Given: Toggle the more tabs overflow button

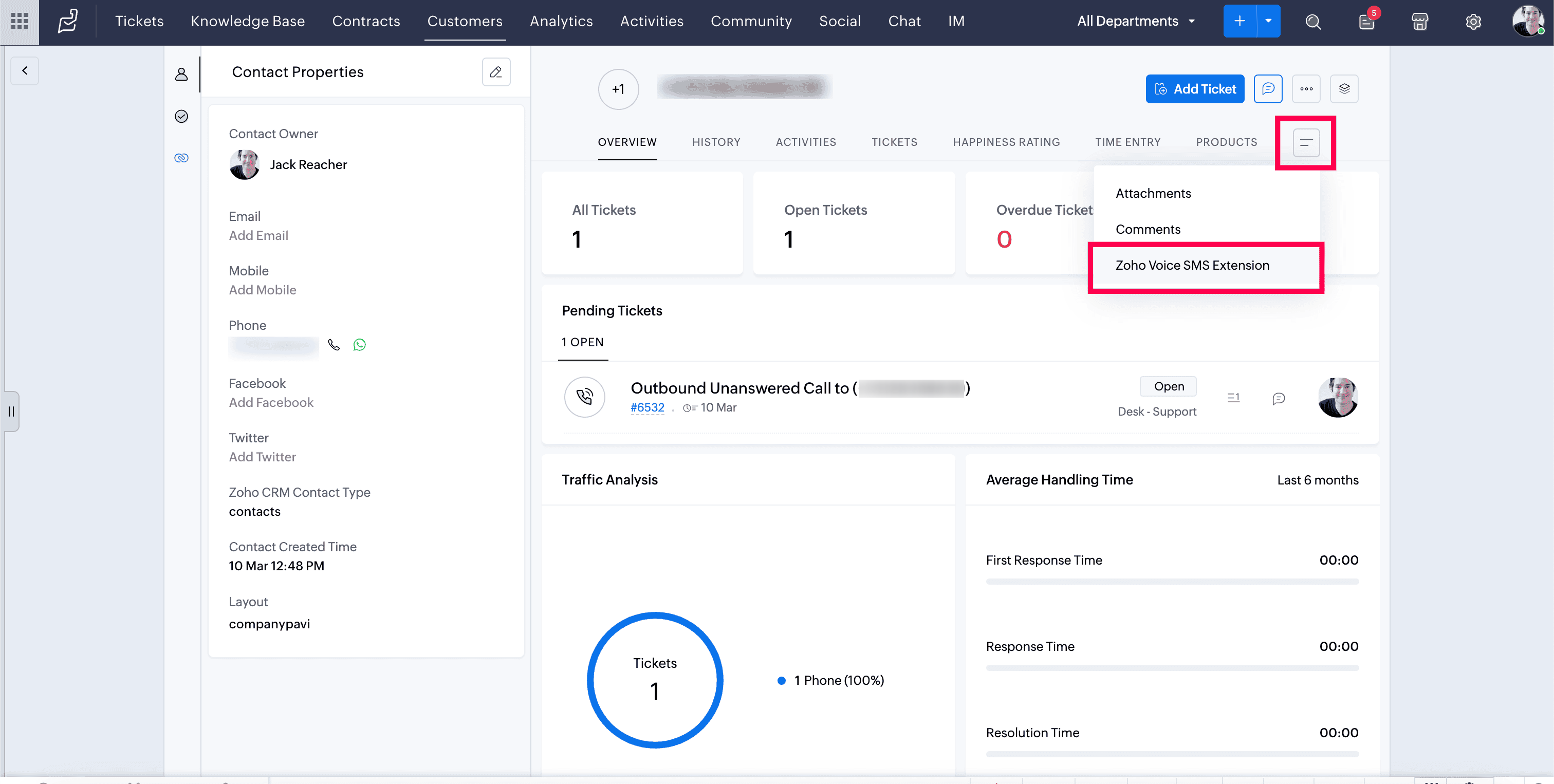Looking at the screenshot, I should (1306, 142).
